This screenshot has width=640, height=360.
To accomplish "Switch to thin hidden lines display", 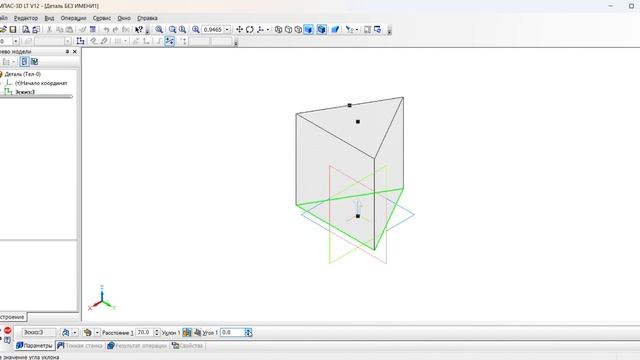I will (x=298, y=29).
